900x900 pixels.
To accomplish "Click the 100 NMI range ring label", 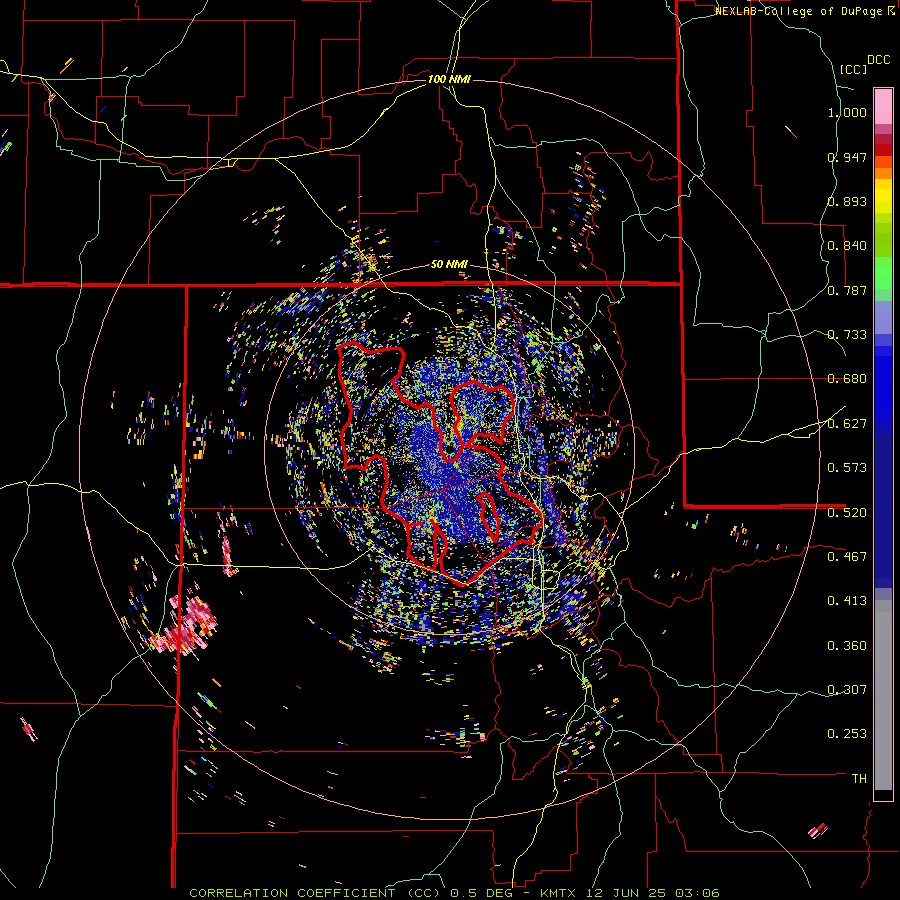I will click(x=449, y=79).
